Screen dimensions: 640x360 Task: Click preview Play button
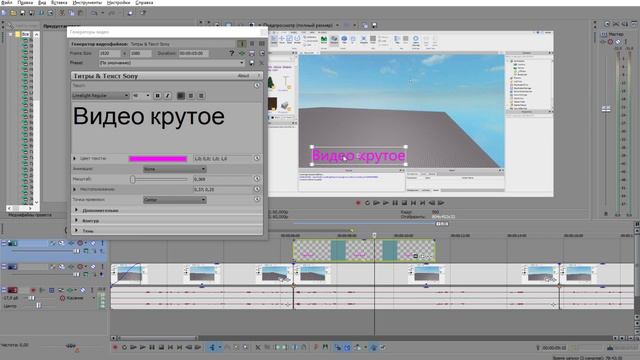click(x=386, y=203)
